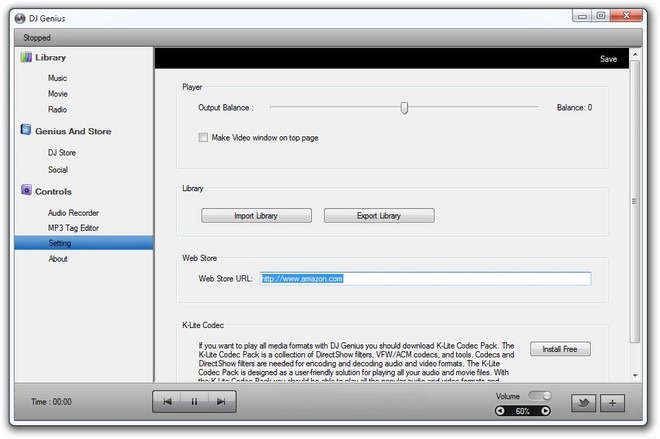The width and height of the screenshot is (660, 439).
Task: Open the DJ Store page
Action: pos(62,152)
